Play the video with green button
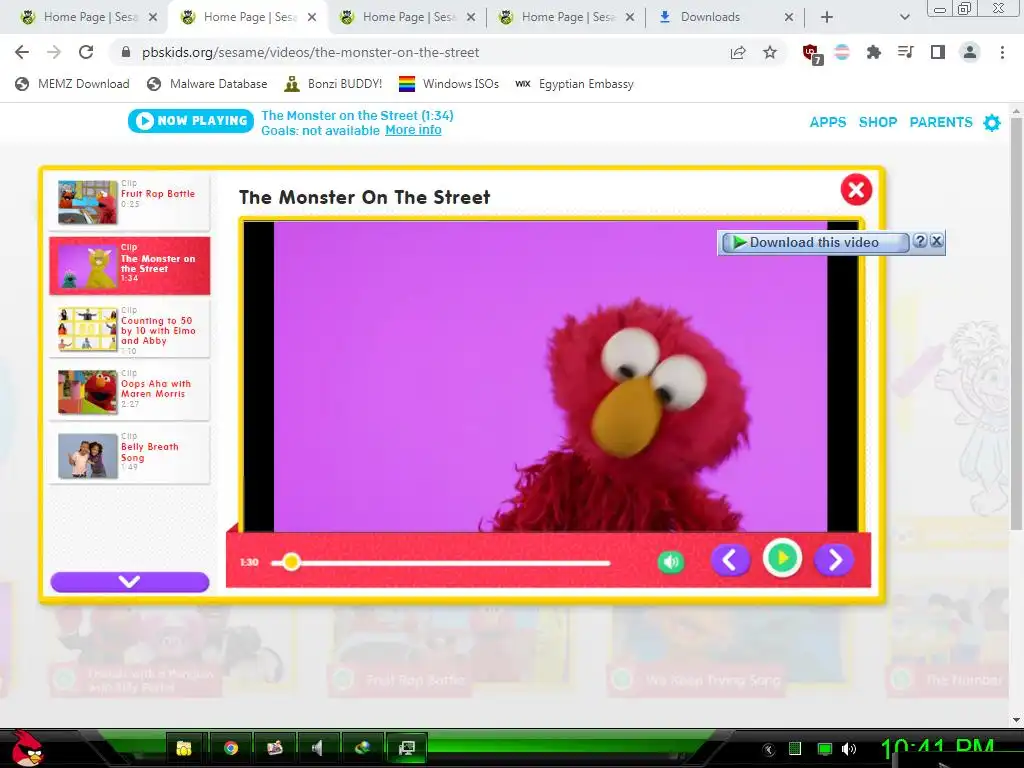 (x=782, y=558)
